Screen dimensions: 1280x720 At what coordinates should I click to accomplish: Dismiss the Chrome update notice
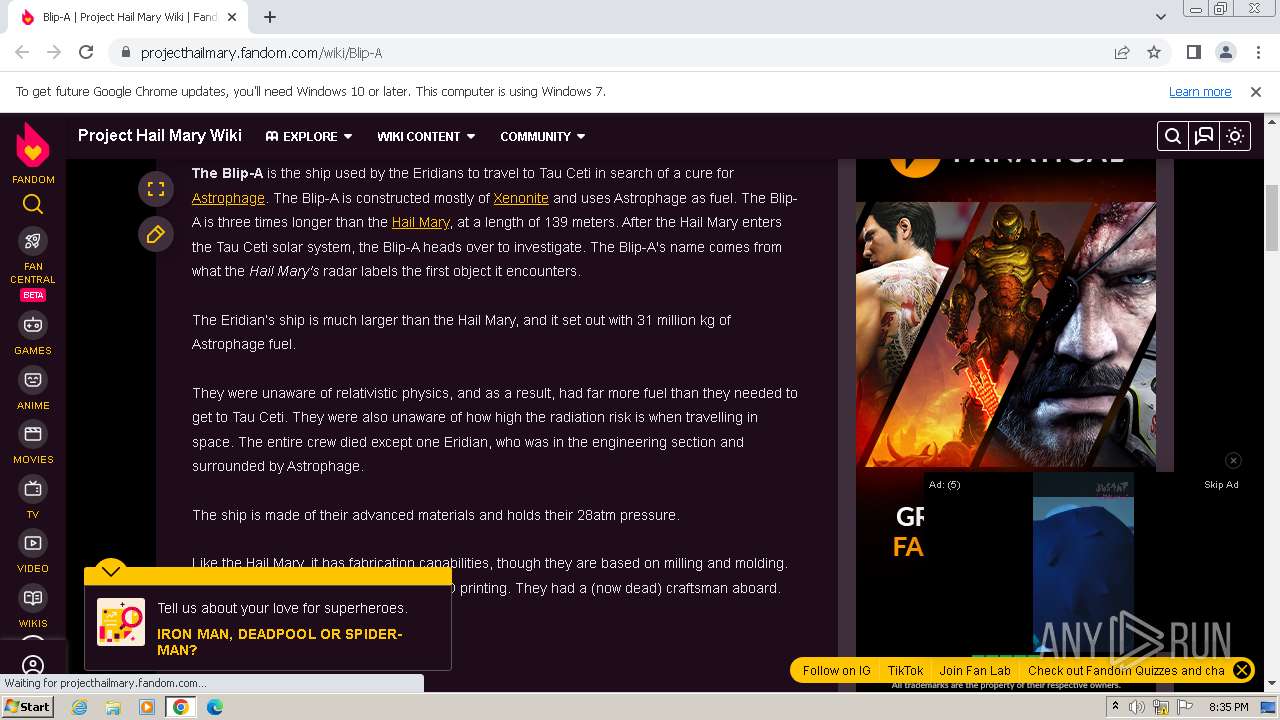[1256, 91]
